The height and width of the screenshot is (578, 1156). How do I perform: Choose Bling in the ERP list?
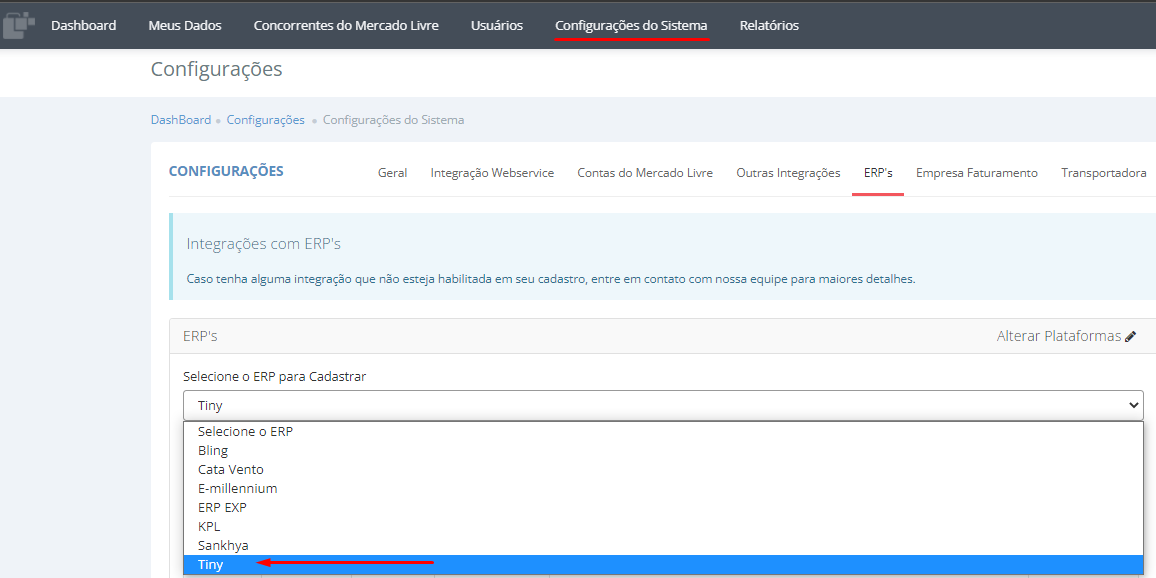pyautogui.click(x=663, y=450)
